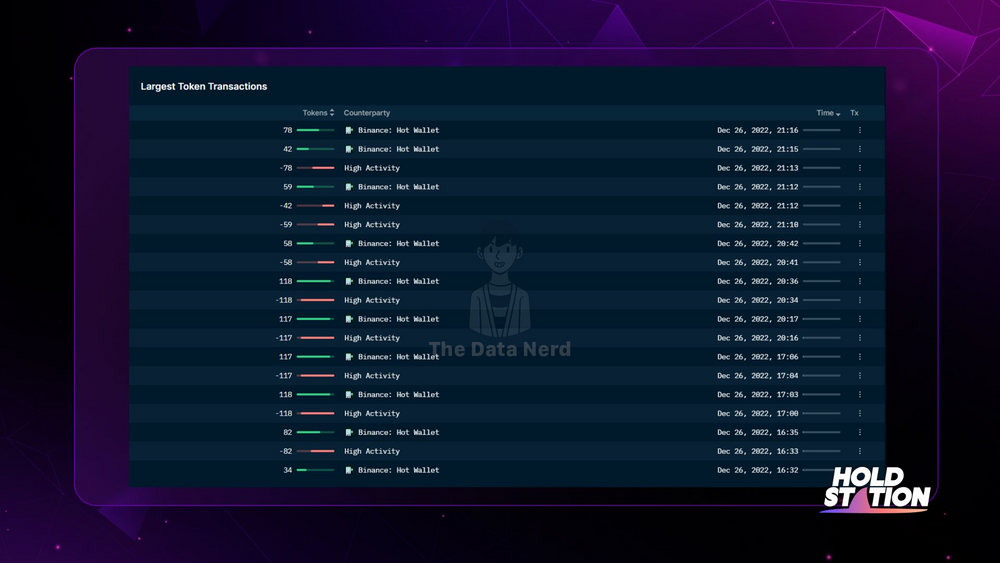The height and width of the screenshot is (563, 1000).
Task: Click the 'Dec 26, 2022, 17:04' timestamp
Action: 758,376
